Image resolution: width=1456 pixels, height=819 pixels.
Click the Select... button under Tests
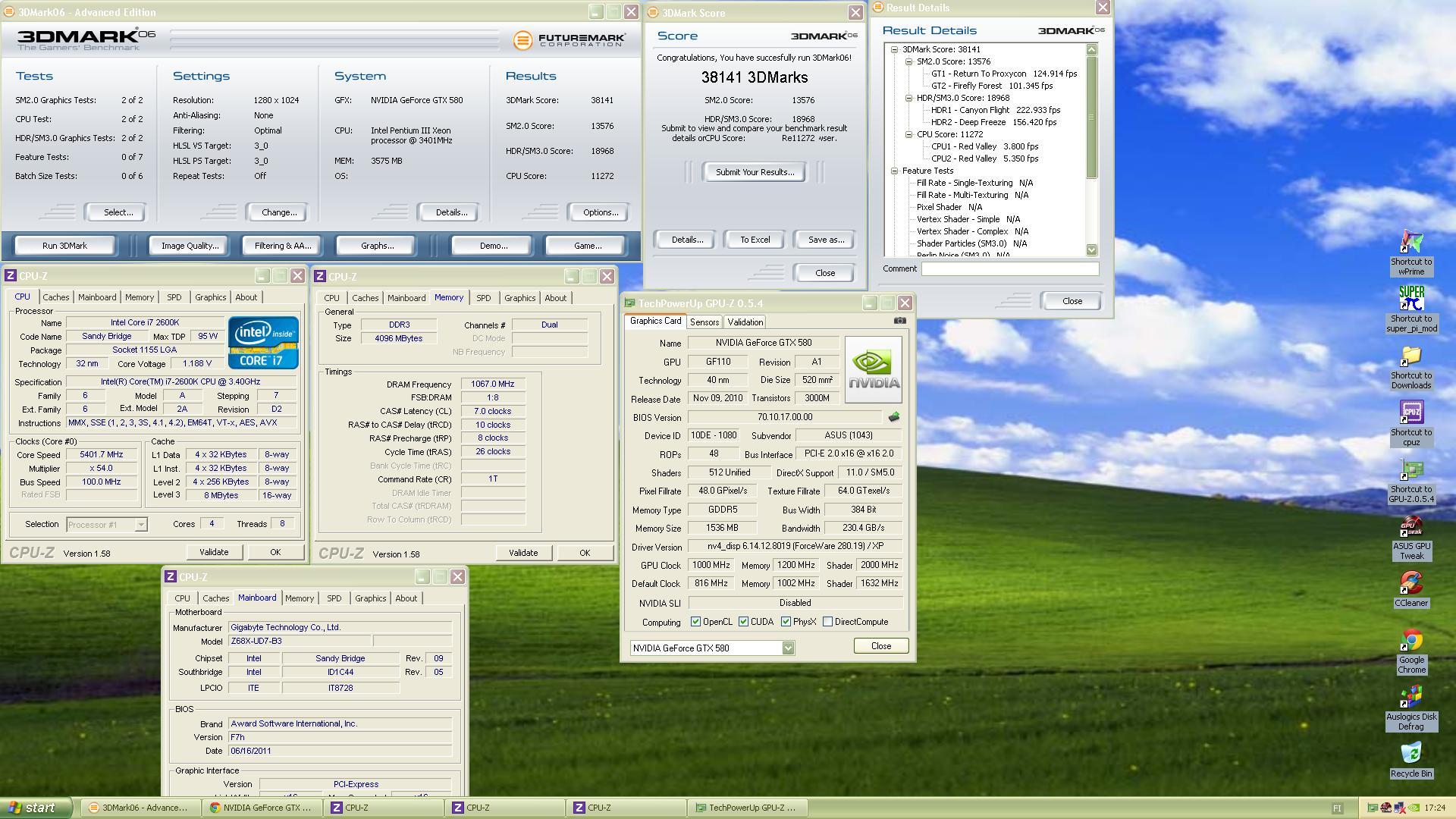click(118, 212)
